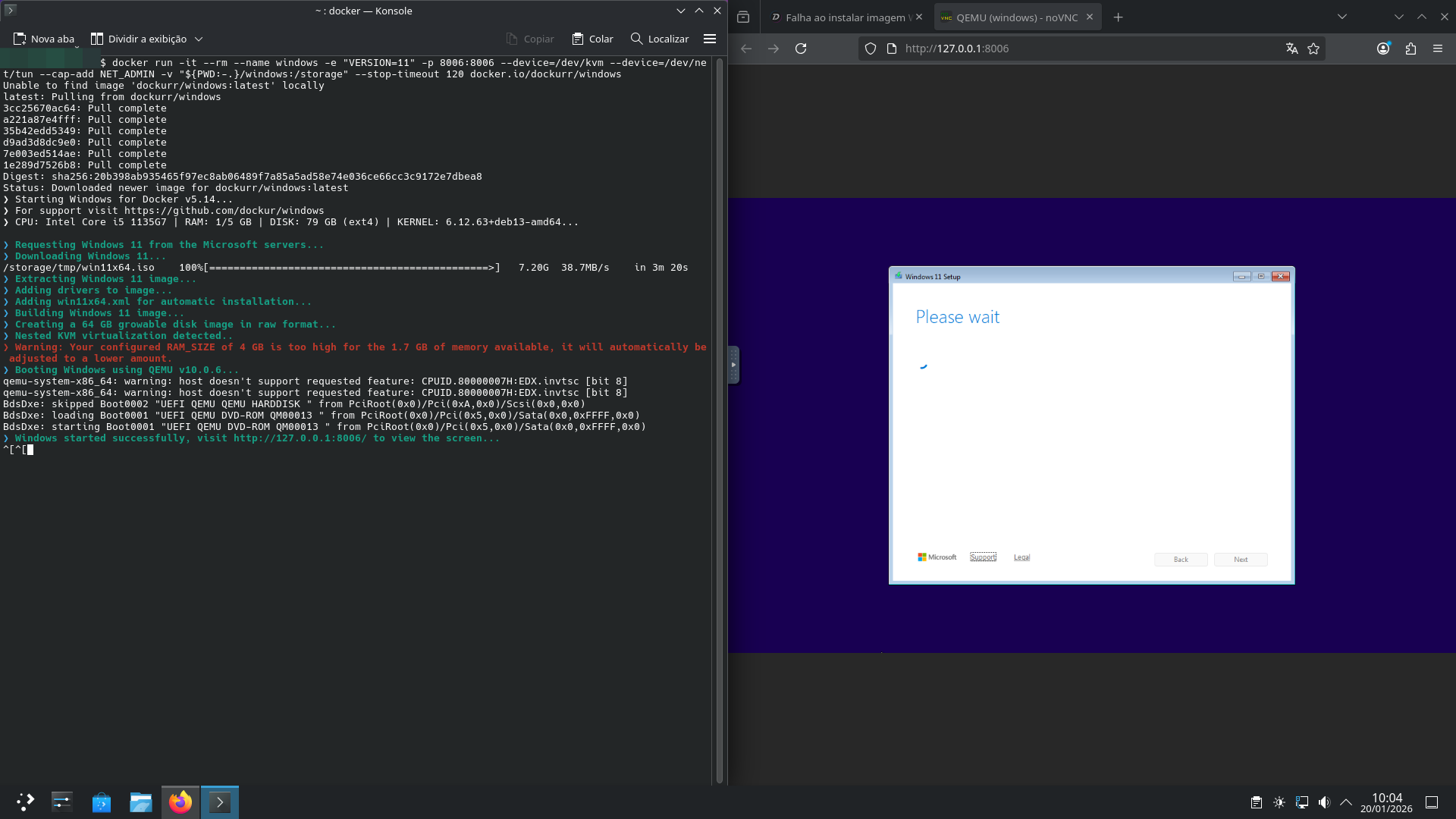Screen dimensions: 1456x819
Task: Expand the noVNC control bar handle
Action: pyautogui.click(x=733, y=365)
